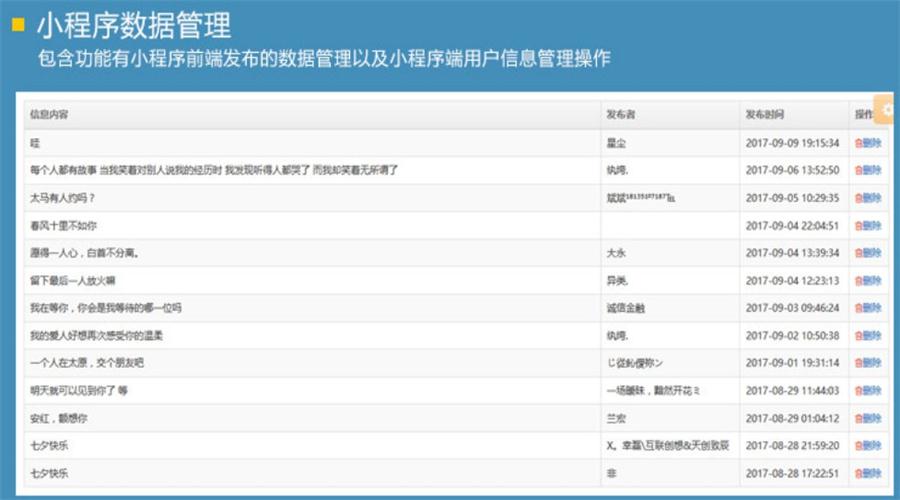Screen dimensions: 900x500
Task: Delete the 七夕快乐 row from 21:59:20
Action: (868, 445)
